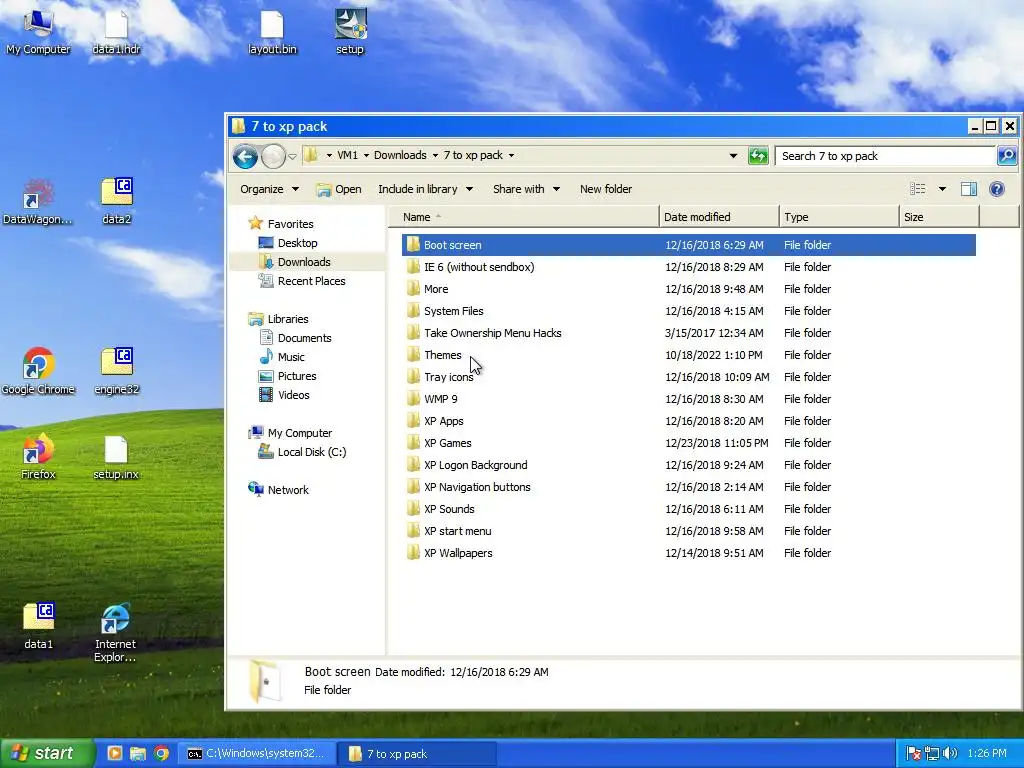
Task: Click the Chrome icon in taskbar quick launch
Action: [161, 753]
